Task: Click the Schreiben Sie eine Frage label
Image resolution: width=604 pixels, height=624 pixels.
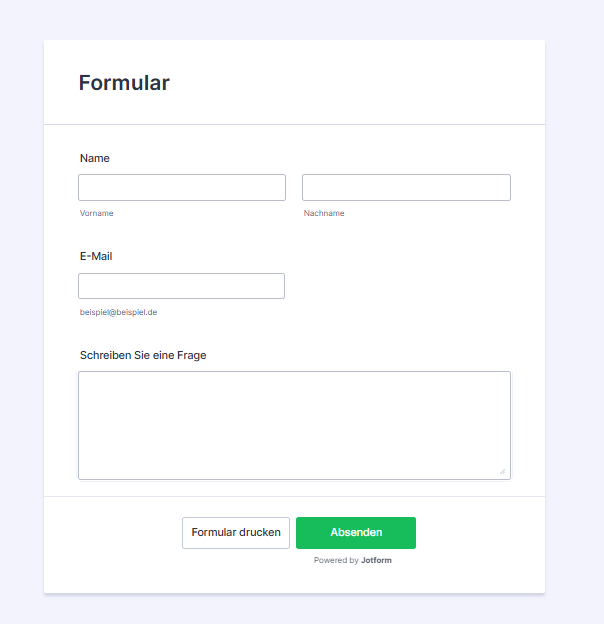Action: pos(143,355)
